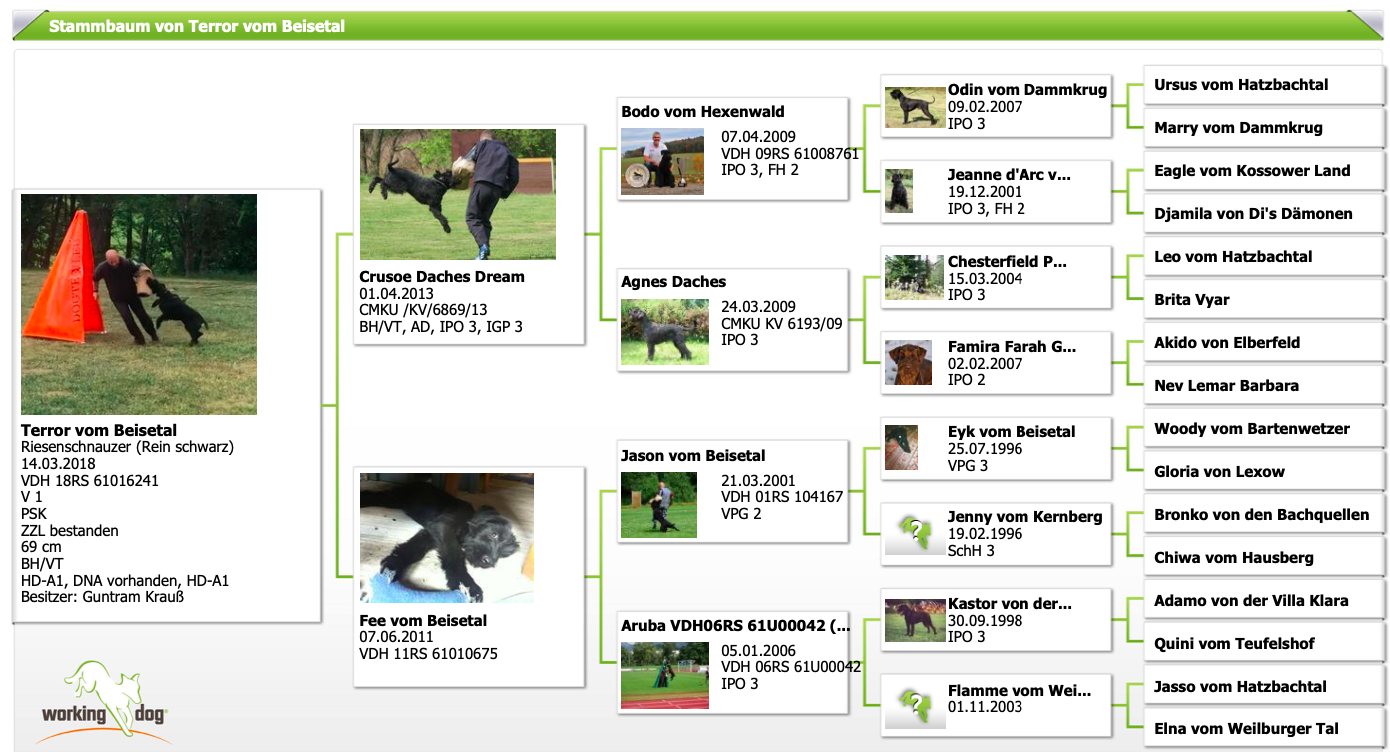Screen dimensions: 1390x752
Task: Click the 'VDH 09RS 61008761' registration text
Action: click(790, 154)
